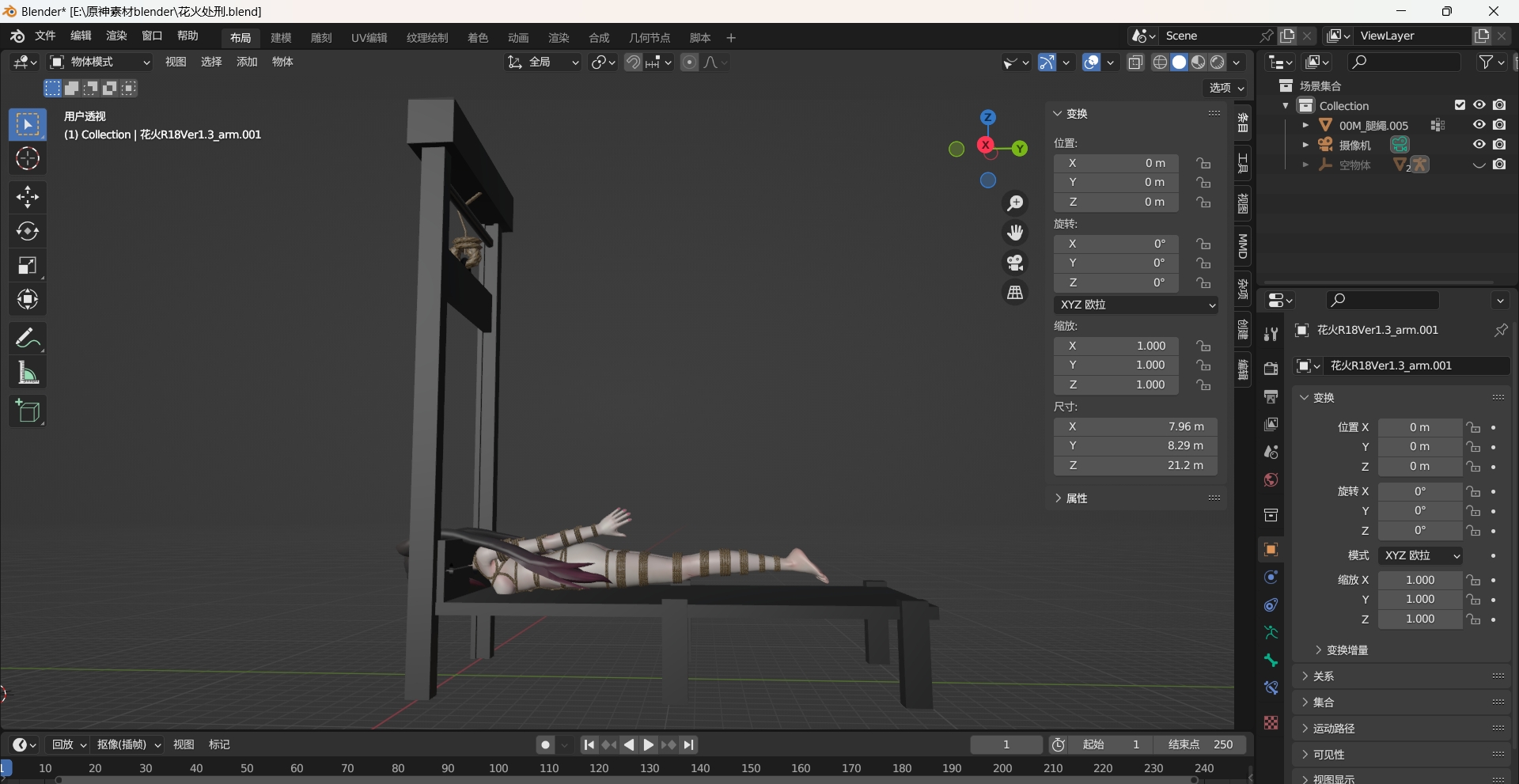1519x784 pixels.
Task: Open the Tool properties tab
Action: point(1271,335)
